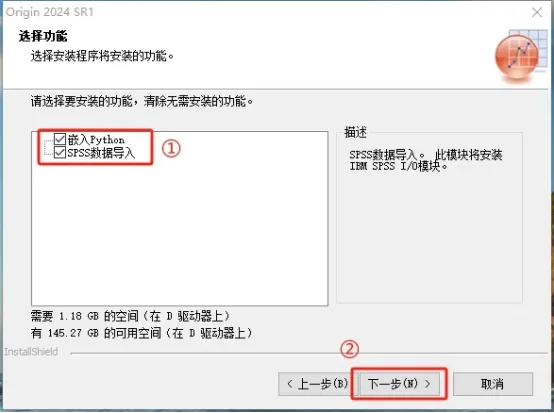Click empty area of the feature list box

click(179, 233)
